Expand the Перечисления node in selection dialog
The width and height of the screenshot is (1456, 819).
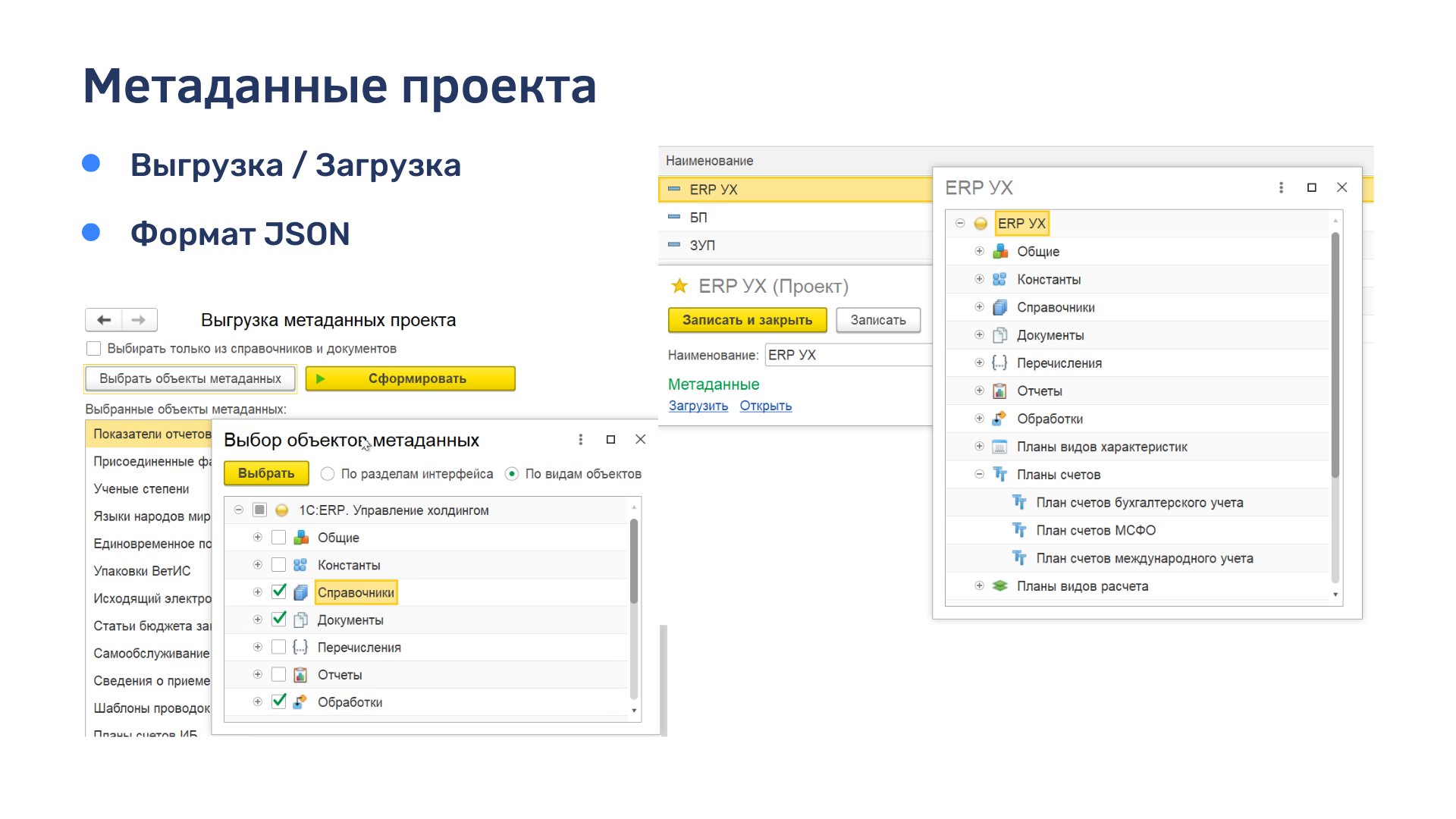tap(258, 647)
